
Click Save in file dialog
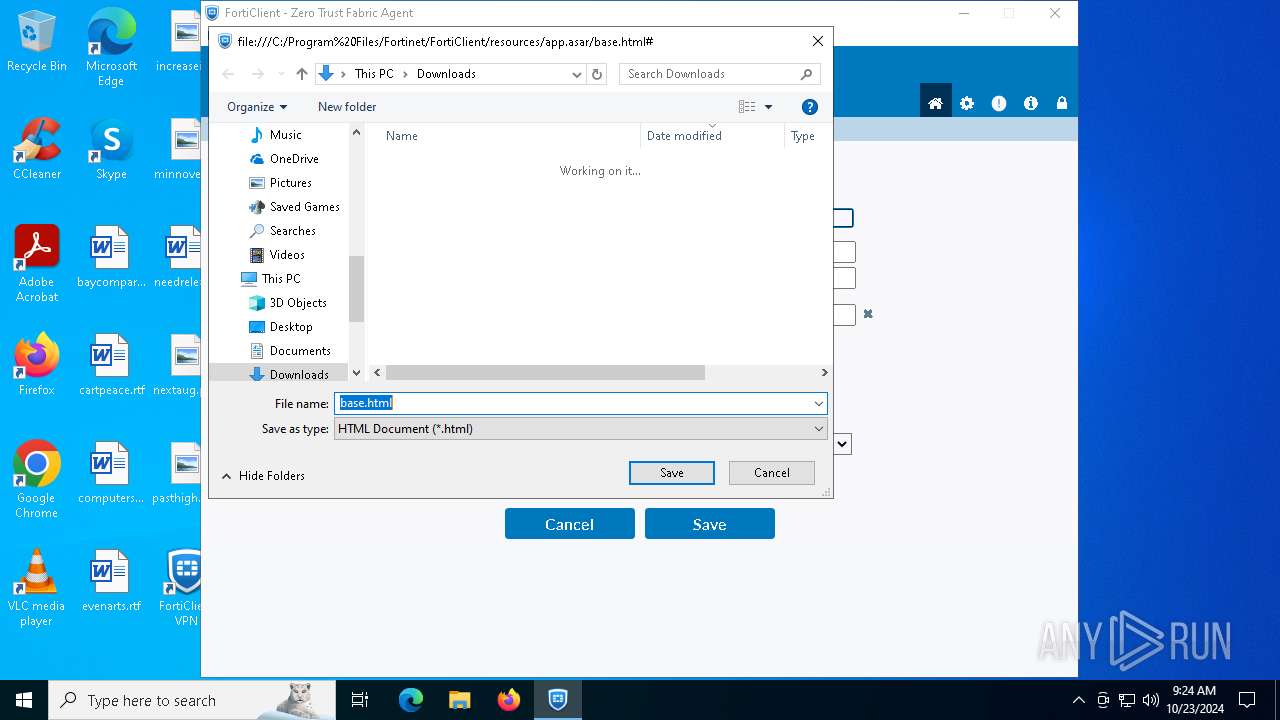coord(672,473)
